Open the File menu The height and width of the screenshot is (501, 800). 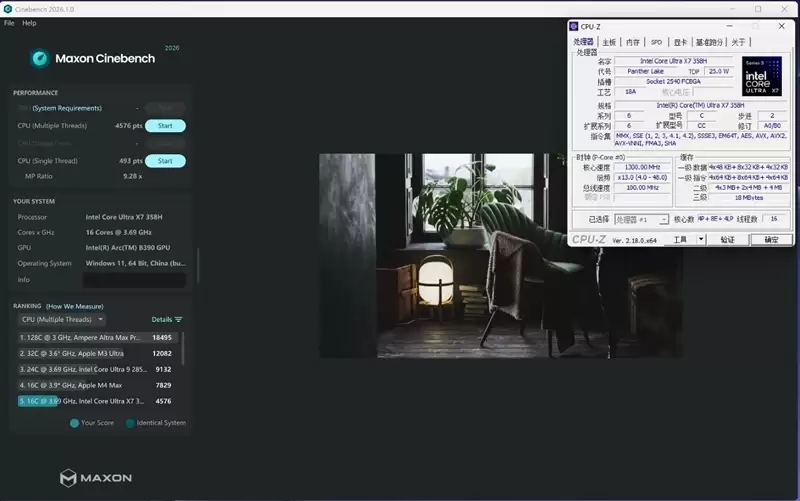[x=9, y=23]
